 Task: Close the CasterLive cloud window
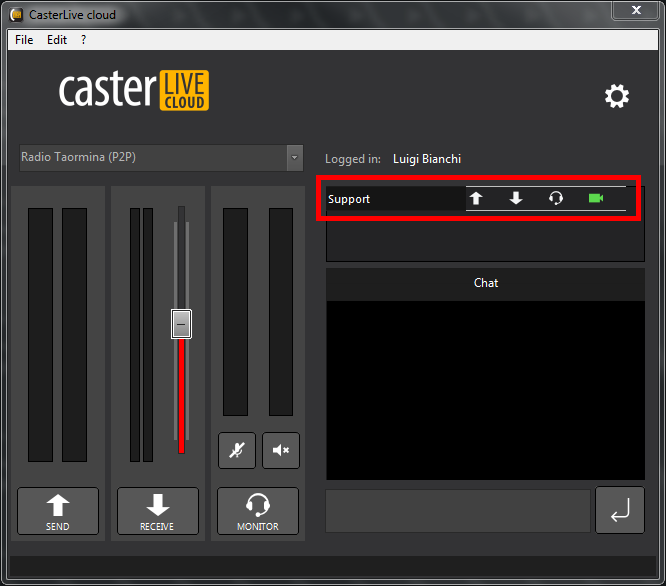tap(636, 10)
